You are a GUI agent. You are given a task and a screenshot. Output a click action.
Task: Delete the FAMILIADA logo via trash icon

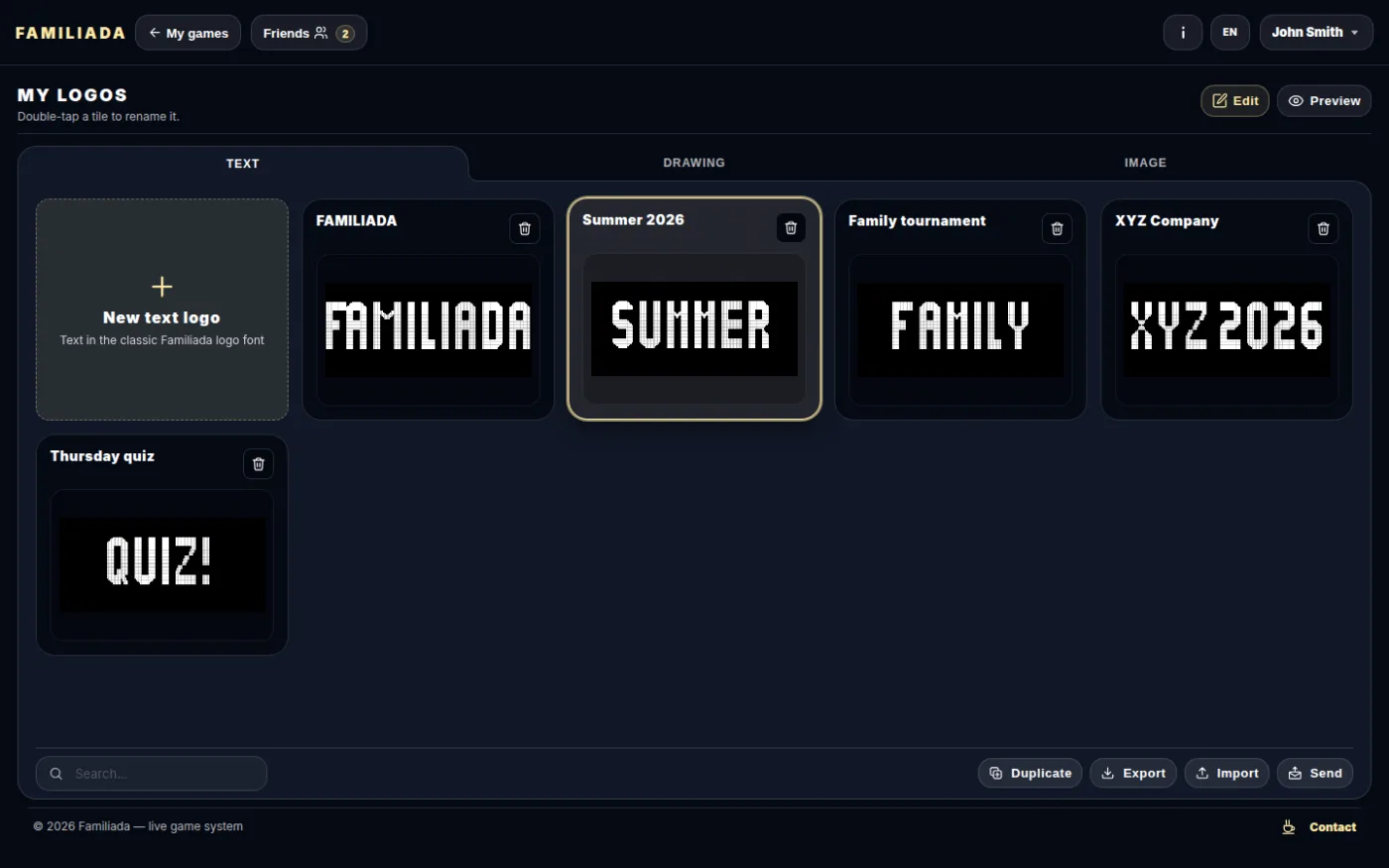tap(525, 229)
